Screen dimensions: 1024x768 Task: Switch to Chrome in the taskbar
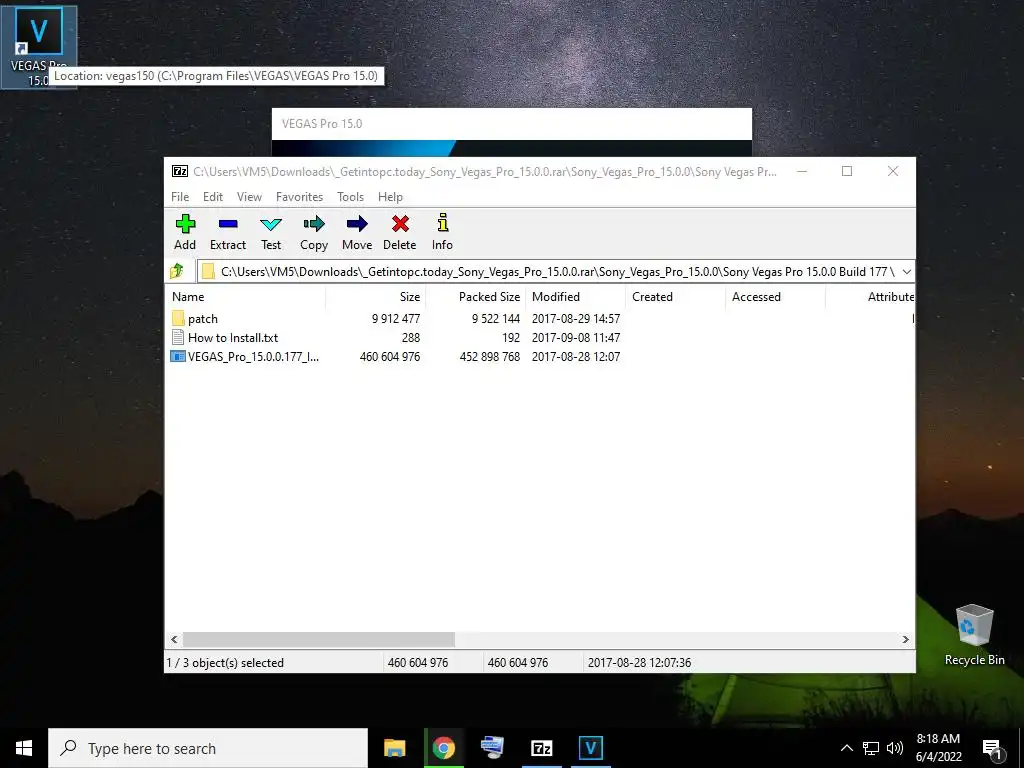click(x=443, y=748)
